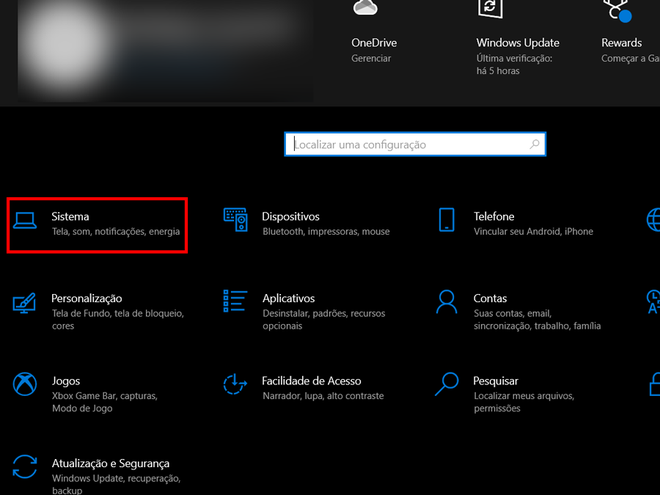Viewport: 660px width, 495px height.
Task: Click the Rewards label at top
Action: [622, 43]
